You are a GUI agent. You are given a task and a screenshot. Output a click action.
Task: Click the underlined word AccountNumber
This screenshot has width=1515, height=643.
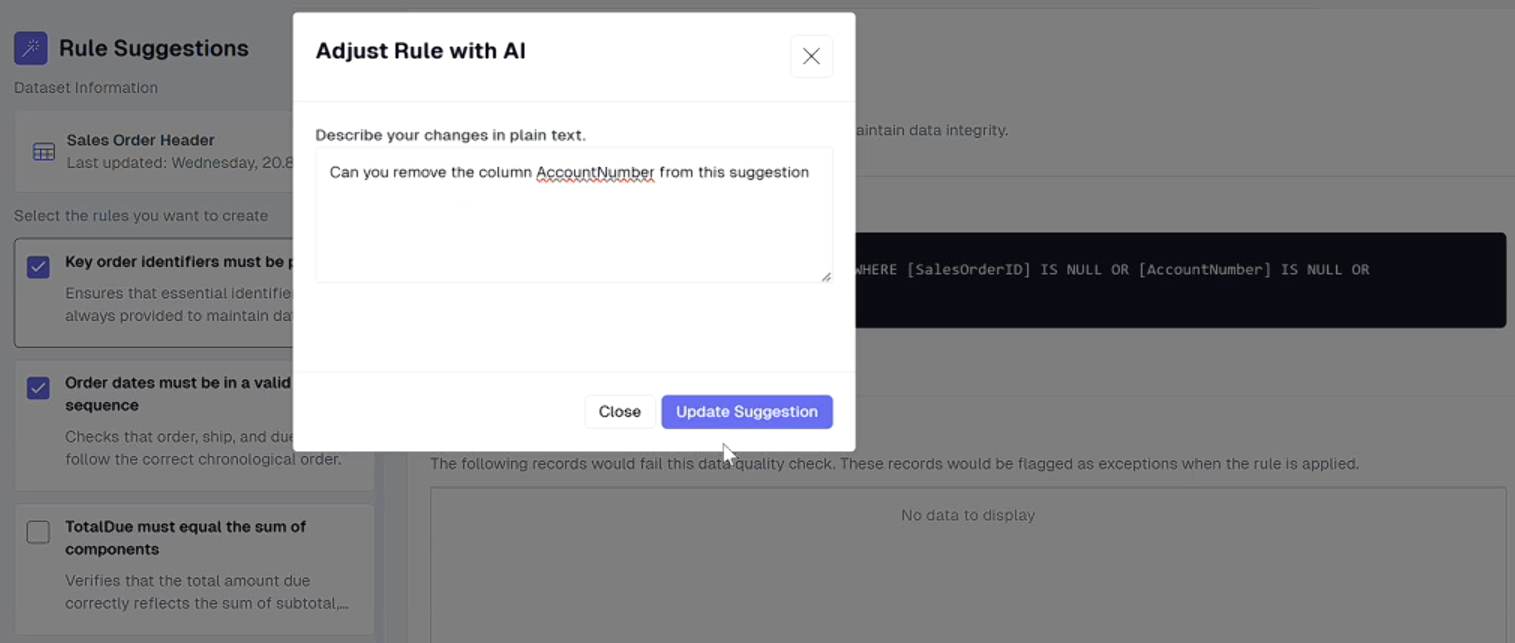pyautogui.click(x=595, y=172)
